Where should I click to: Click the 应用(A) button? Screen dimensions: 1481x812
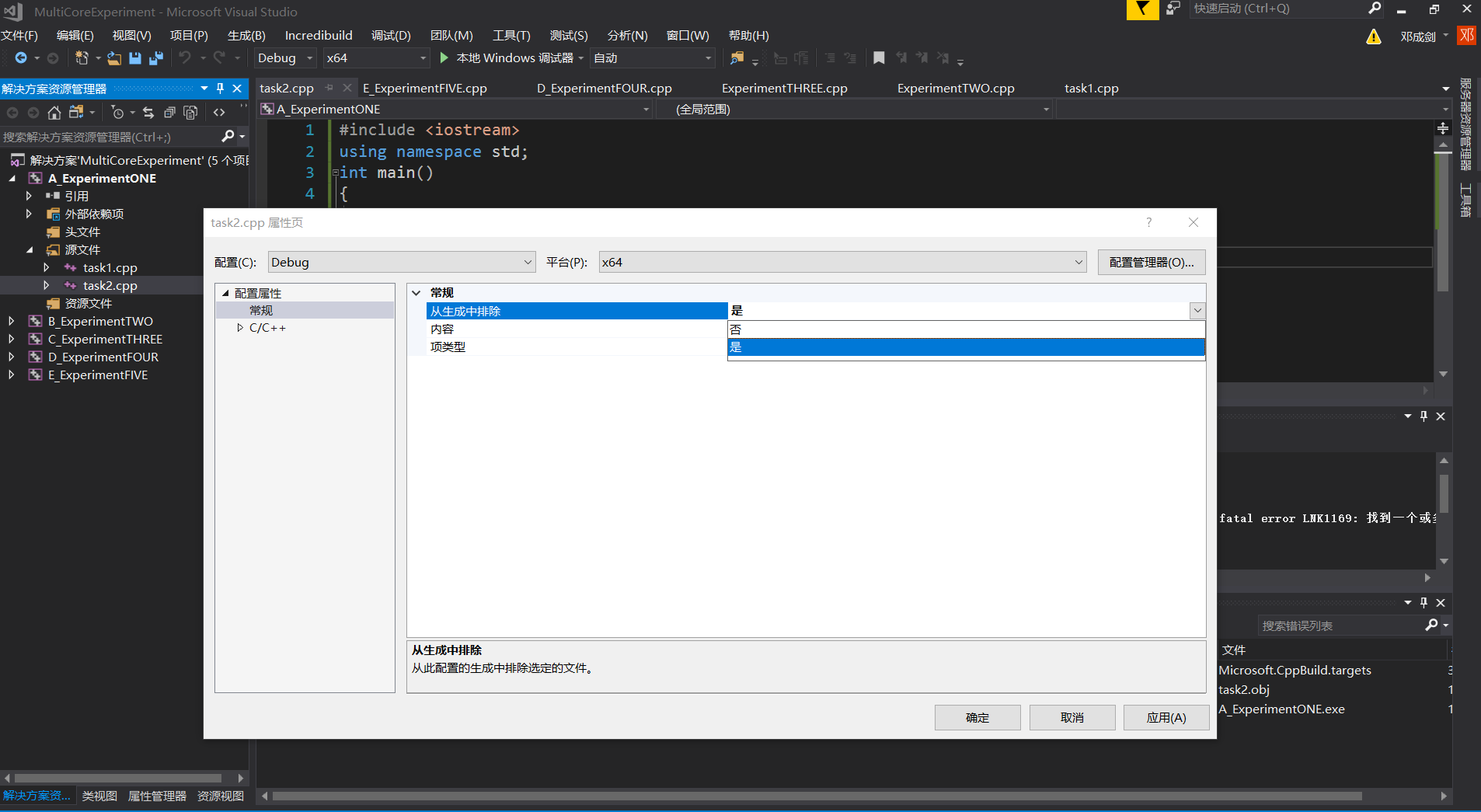coord(1166,717)
